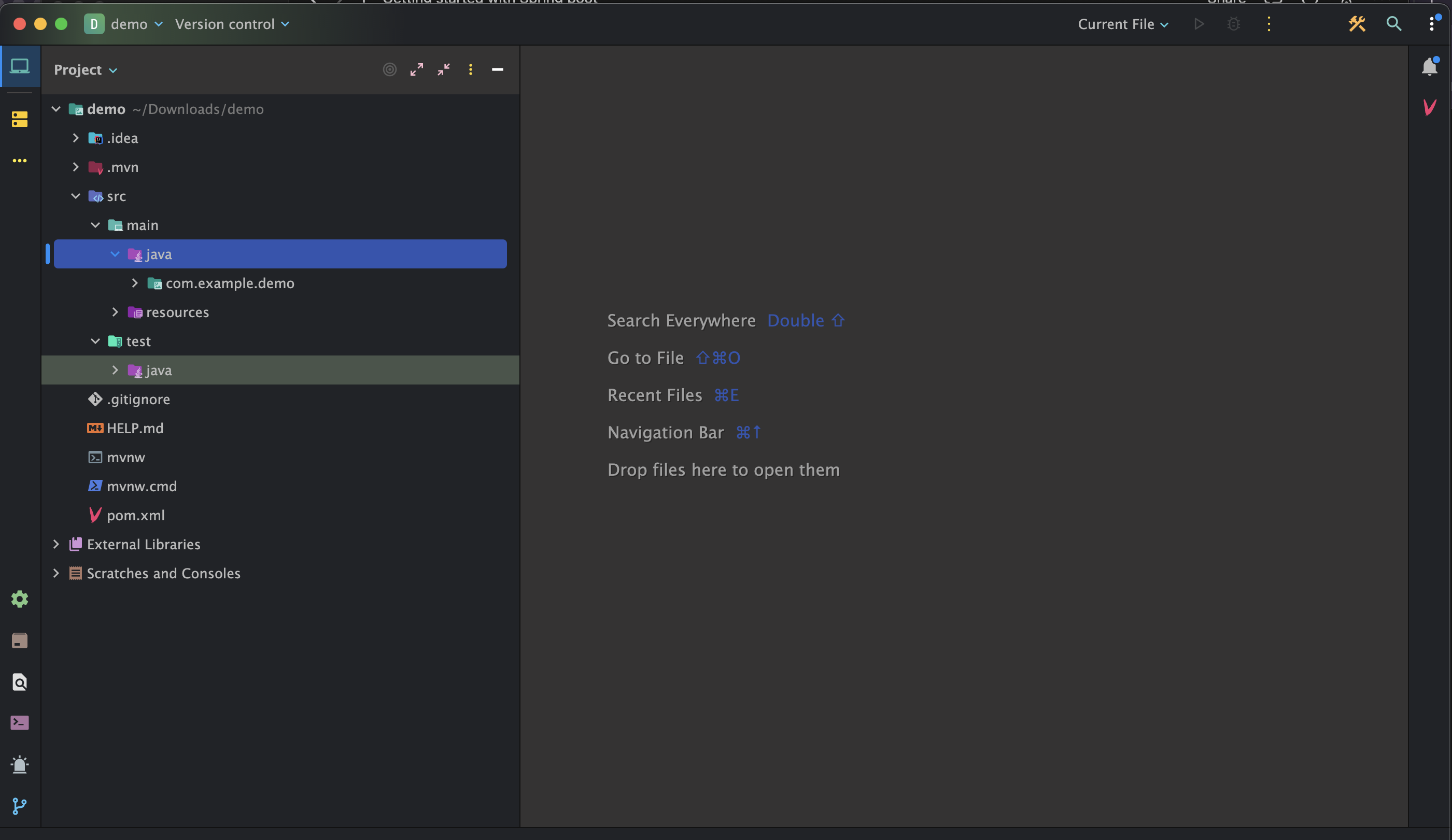Viewport: 1452px width, 840px height.
Task: Toggle the Project tool window sidebar icon
Action: coord(19,66)
